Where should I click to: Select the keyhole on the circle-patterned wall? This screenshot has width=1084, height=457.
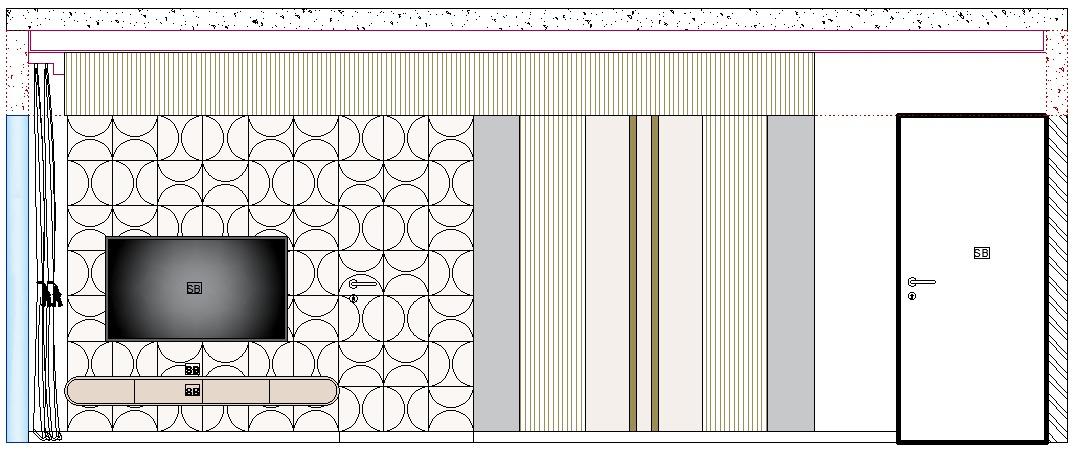point(354,298)
